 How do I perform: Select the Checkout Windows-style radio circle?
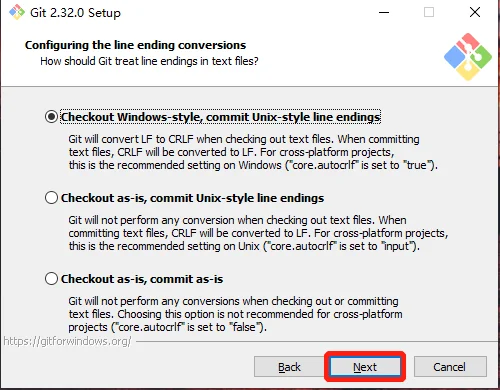click(x=51, y=117)
